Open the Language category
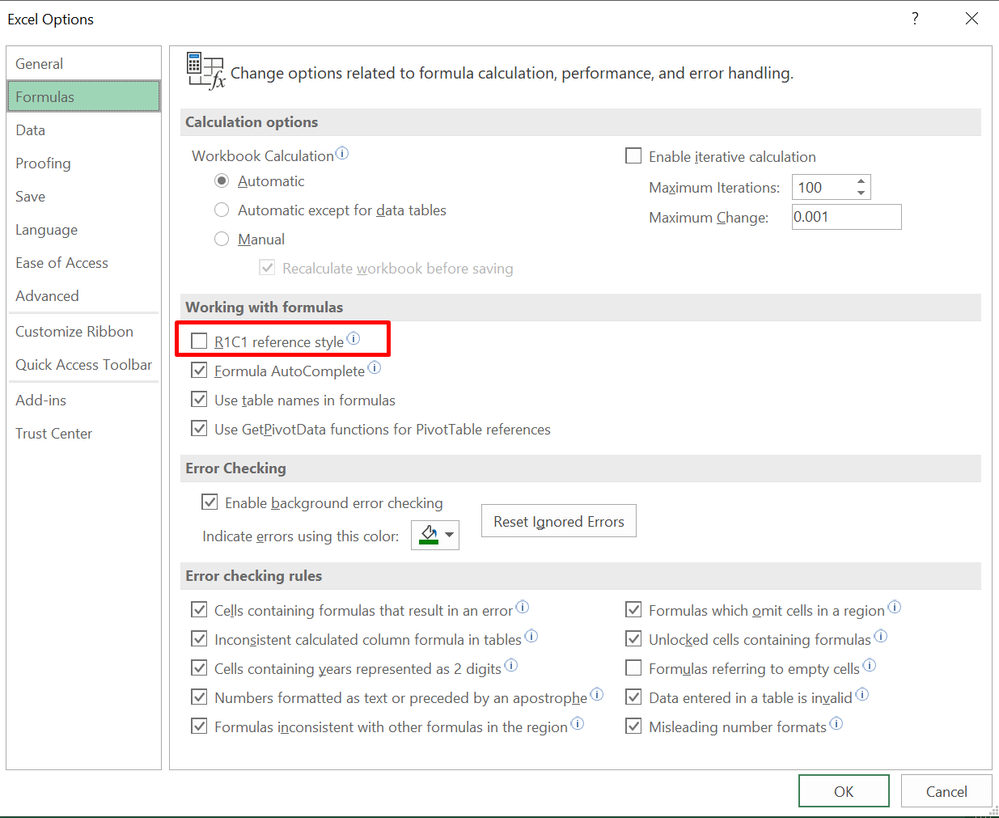 click(83, 229)
